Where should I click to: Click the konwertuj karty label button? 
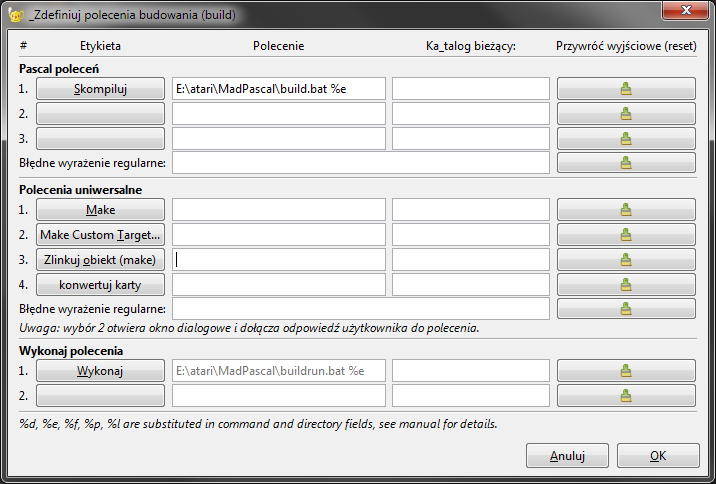100,284
